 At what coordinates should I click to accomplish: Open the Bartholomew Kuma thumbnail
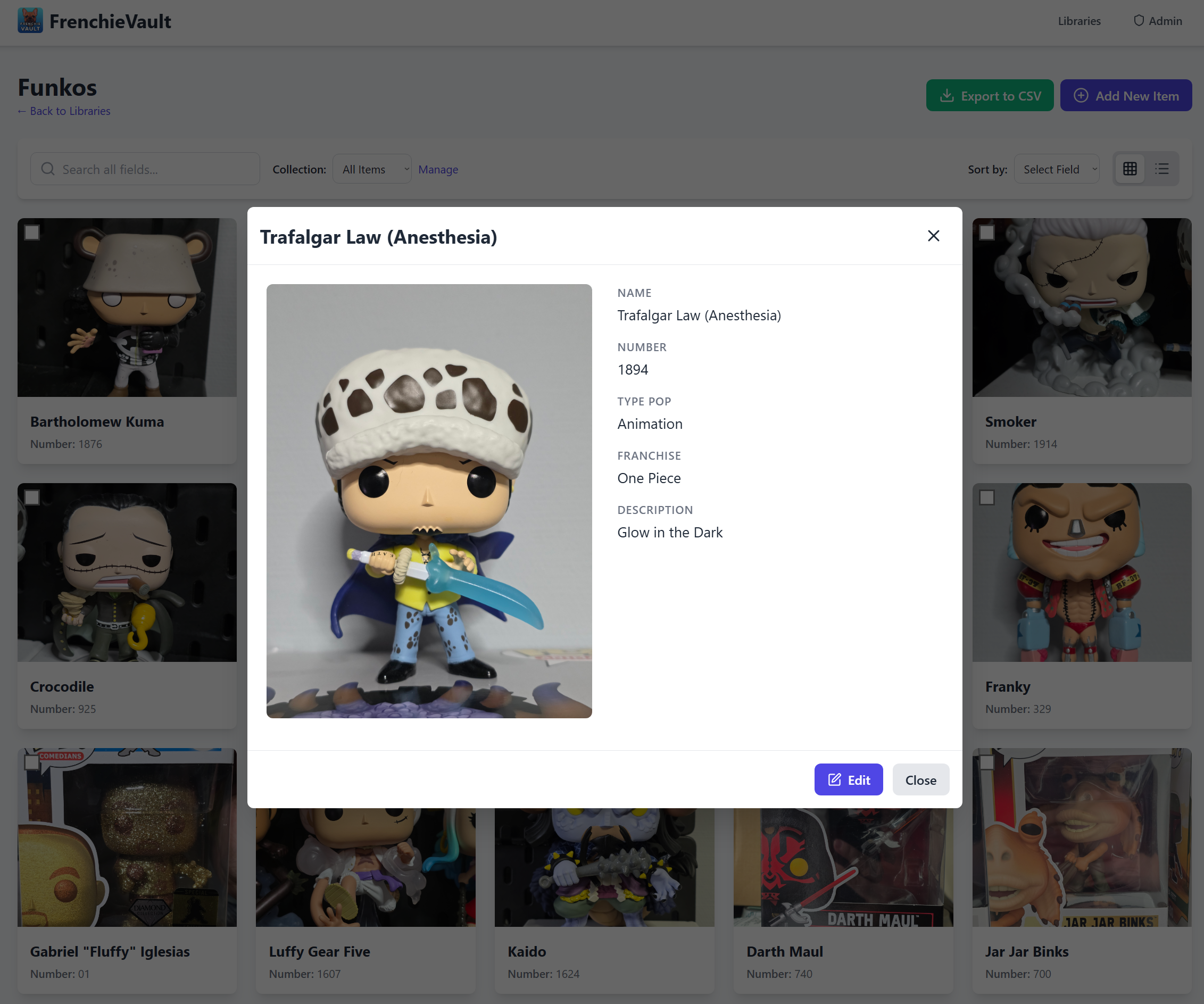click(127, 308)
